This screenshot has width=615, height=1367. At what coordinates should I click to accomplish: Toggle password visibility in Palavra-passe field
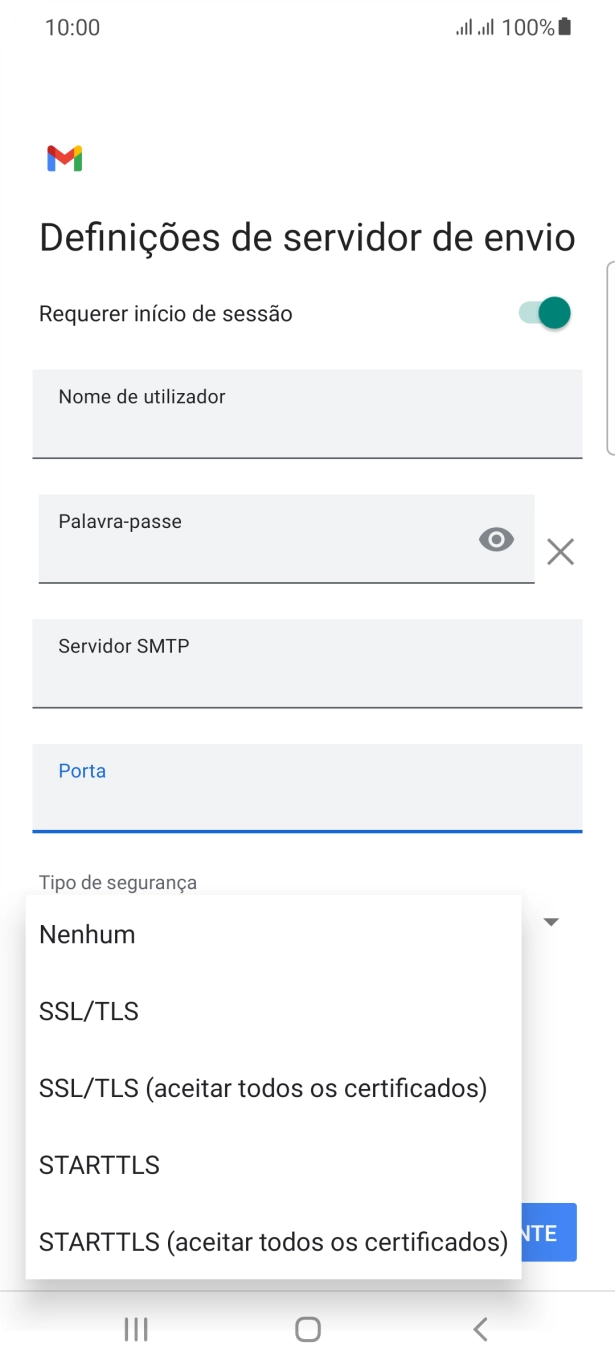pyautogui.click(x=496, y=539)
